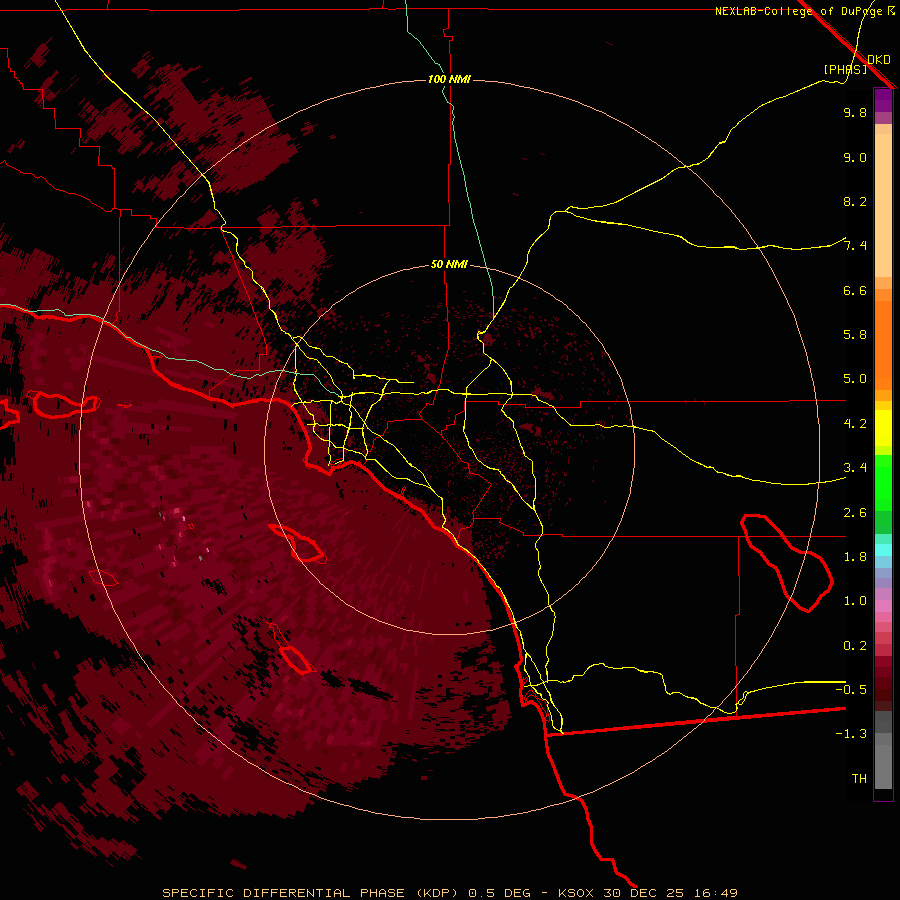Select the 6.6 scale value
Viewport: 900px width, 900px height.
pos(855,290)
